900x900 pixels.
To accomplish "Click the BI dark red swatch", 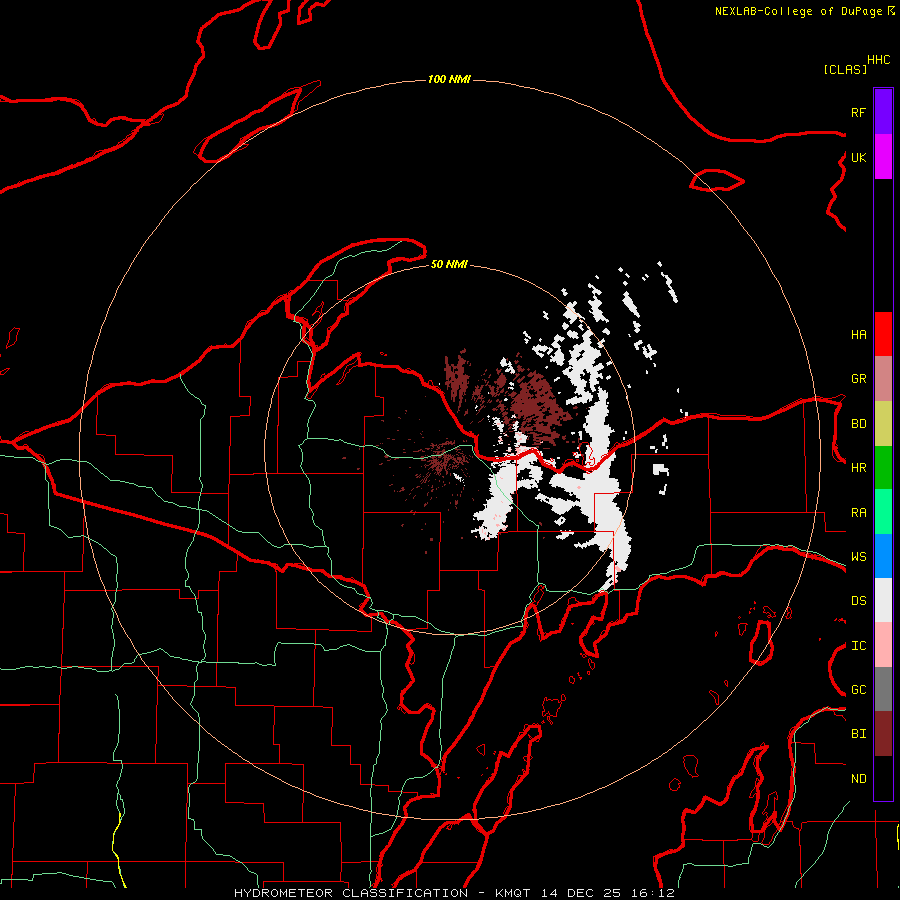I will pyautogui.click(x=883, y=734).
